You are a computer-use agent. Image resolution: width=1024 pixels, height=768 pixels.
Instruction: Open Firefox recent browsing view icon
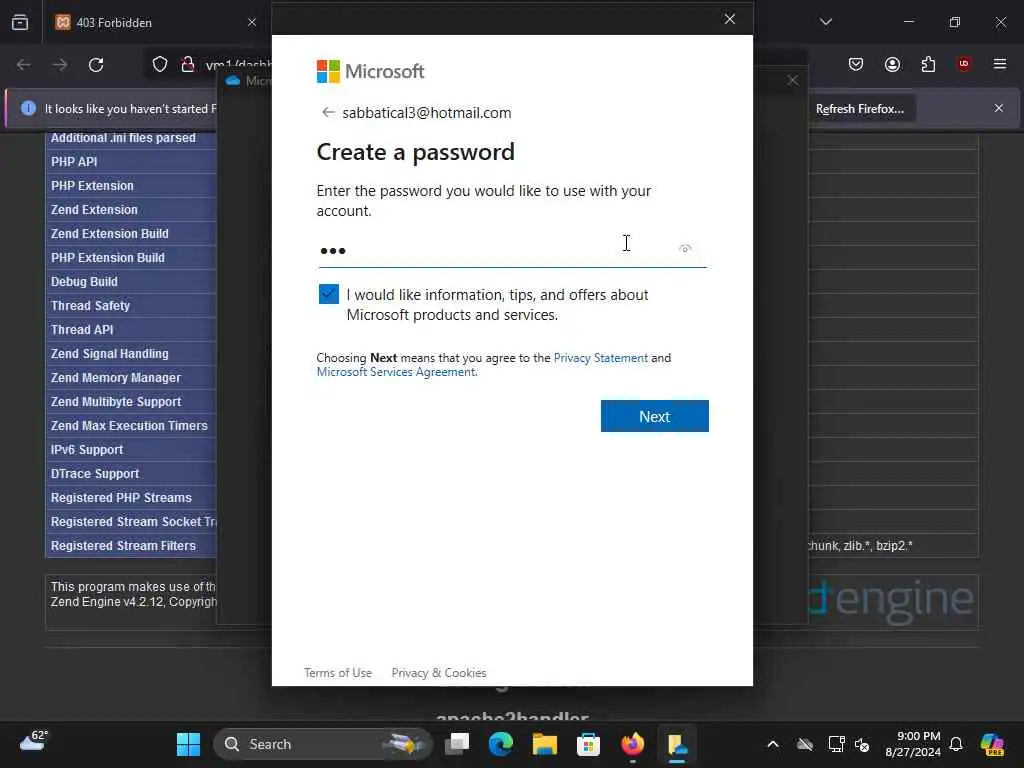tap(20, 22)
